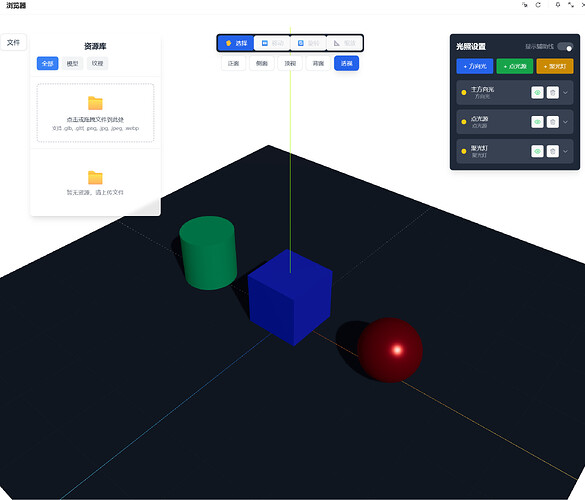Expand the 聚光灯 light settings chevron
Image resolution: width=585 pixels, height=500 pixels.
coord(566,151)
